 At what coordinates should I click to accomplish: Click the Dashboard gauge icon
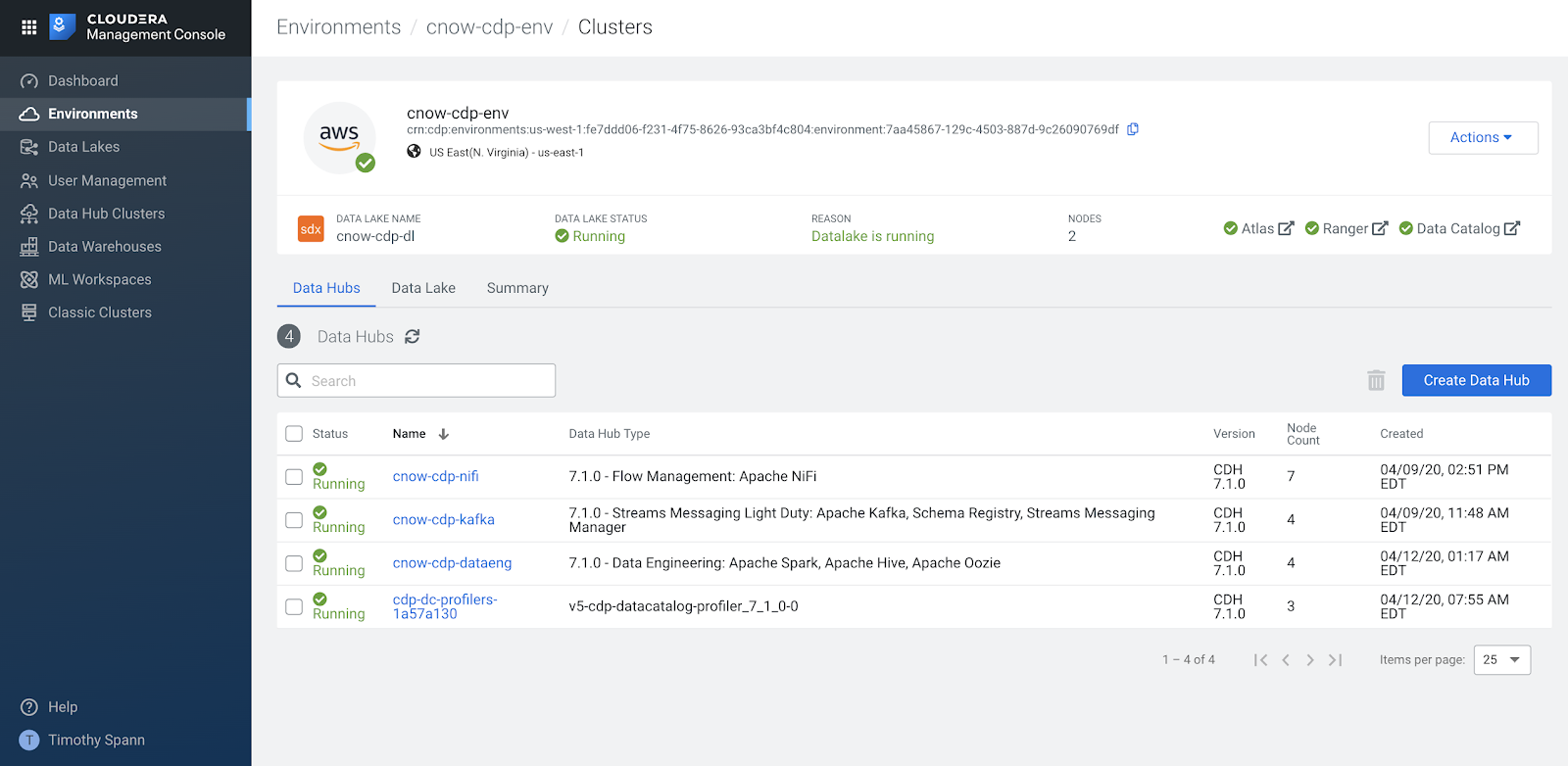tap(29, 81)
